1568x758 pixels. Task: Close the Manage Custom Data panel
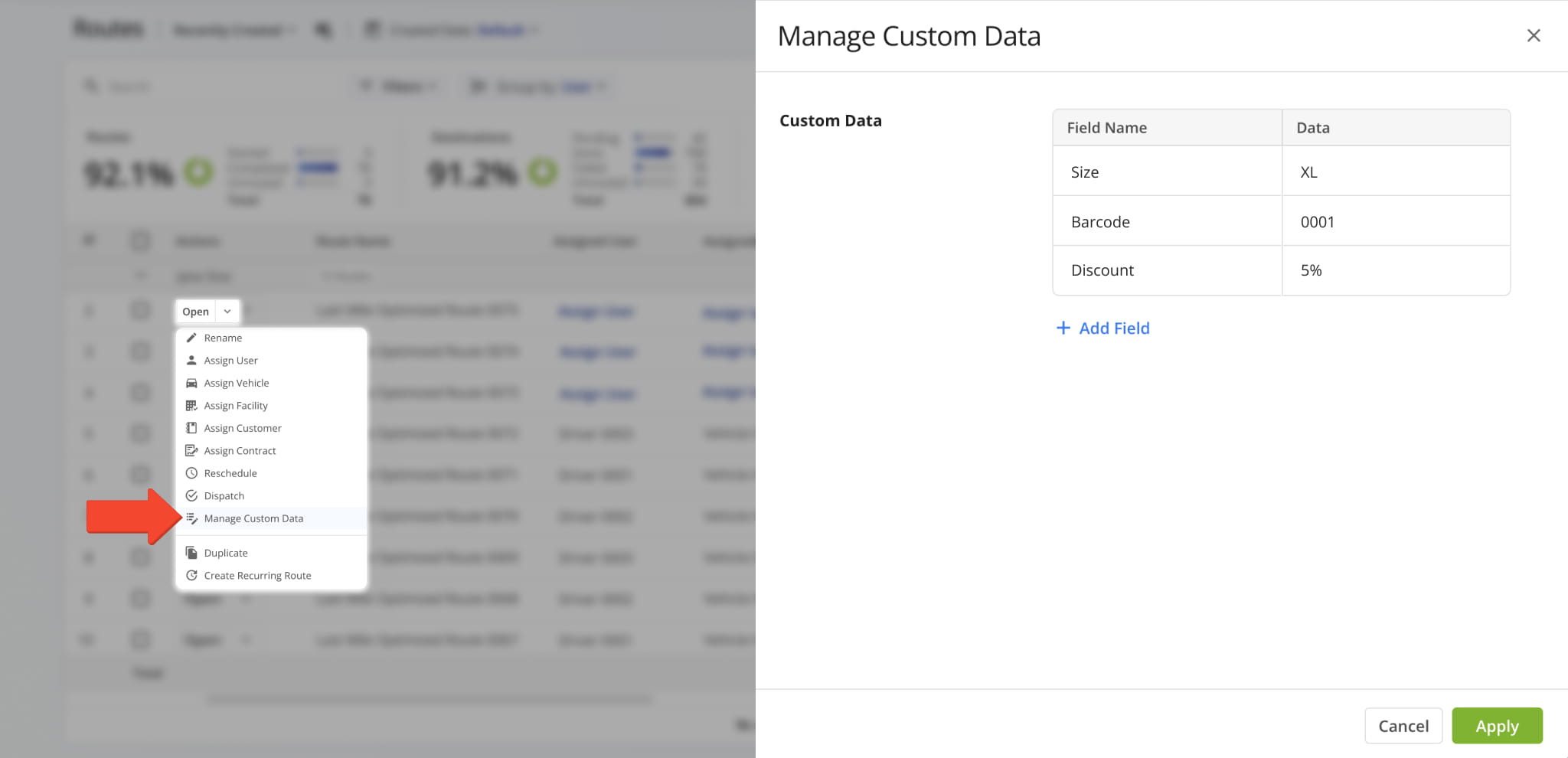(1533, 36)
